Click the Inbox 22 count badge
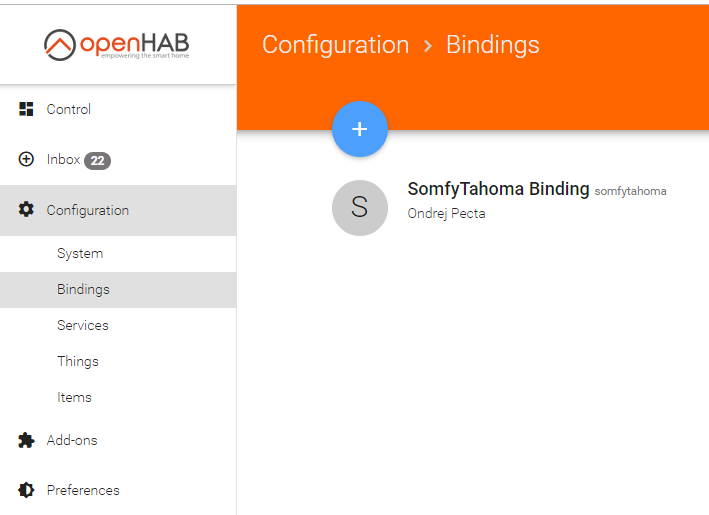Screen dimensions: 709x515 97,160
